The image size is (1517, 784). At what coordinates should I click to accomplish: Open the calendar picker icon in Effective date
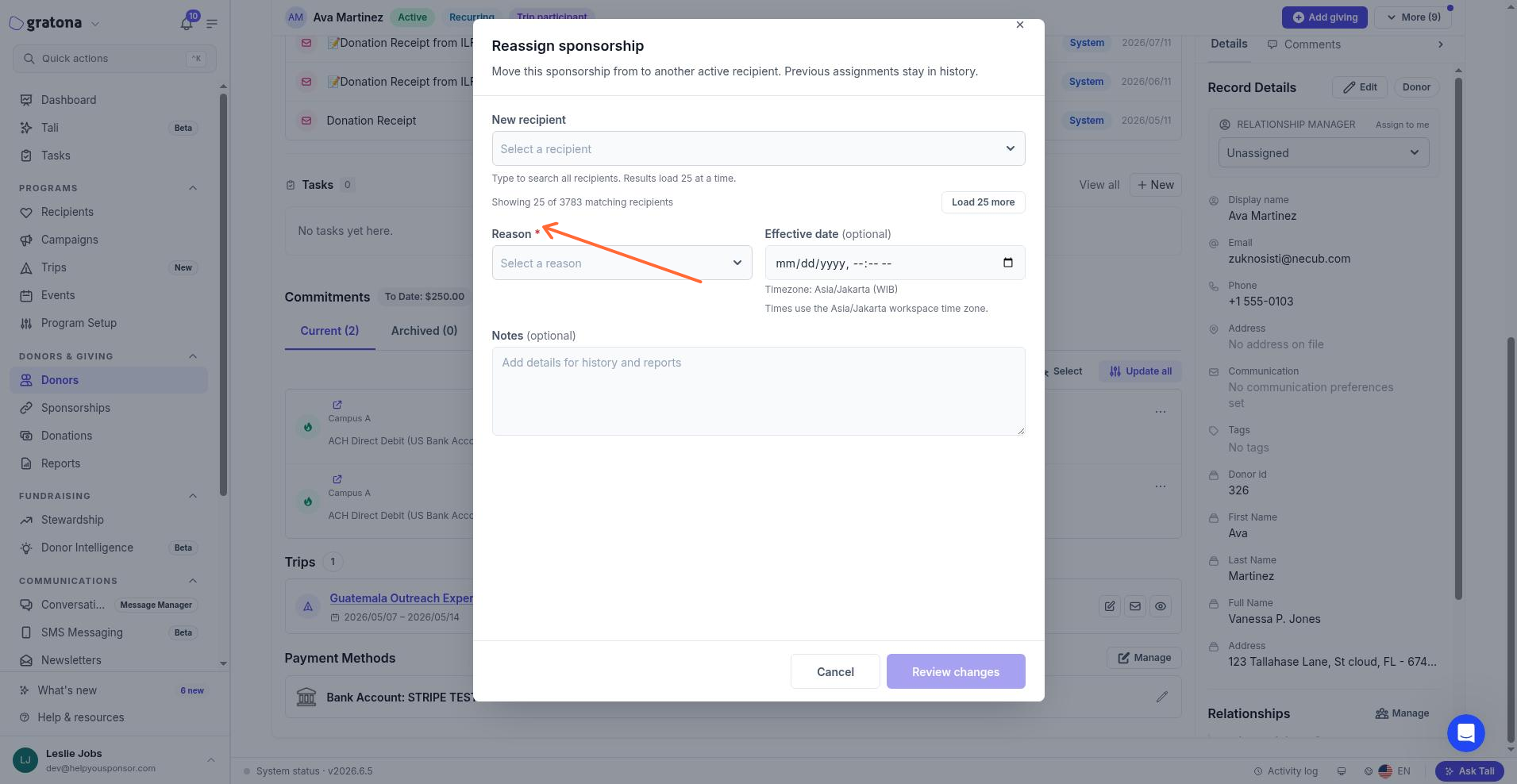click(1008, 263)
